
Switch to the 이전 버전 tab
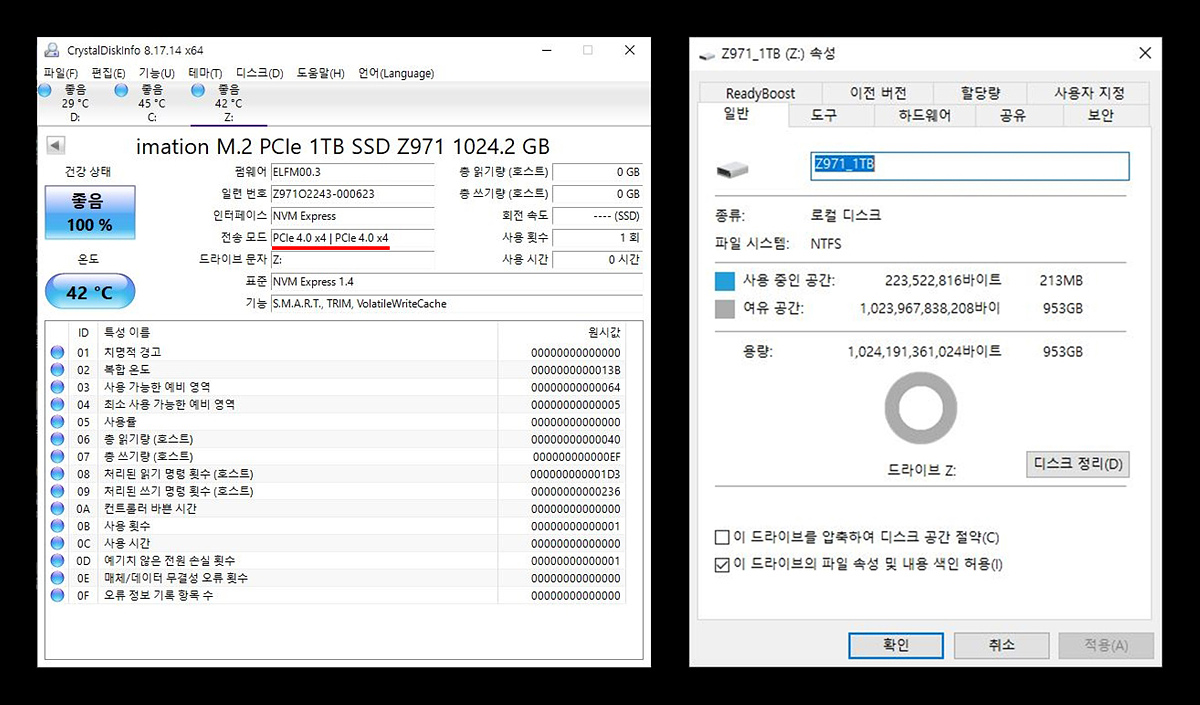[x=878, y=93]
